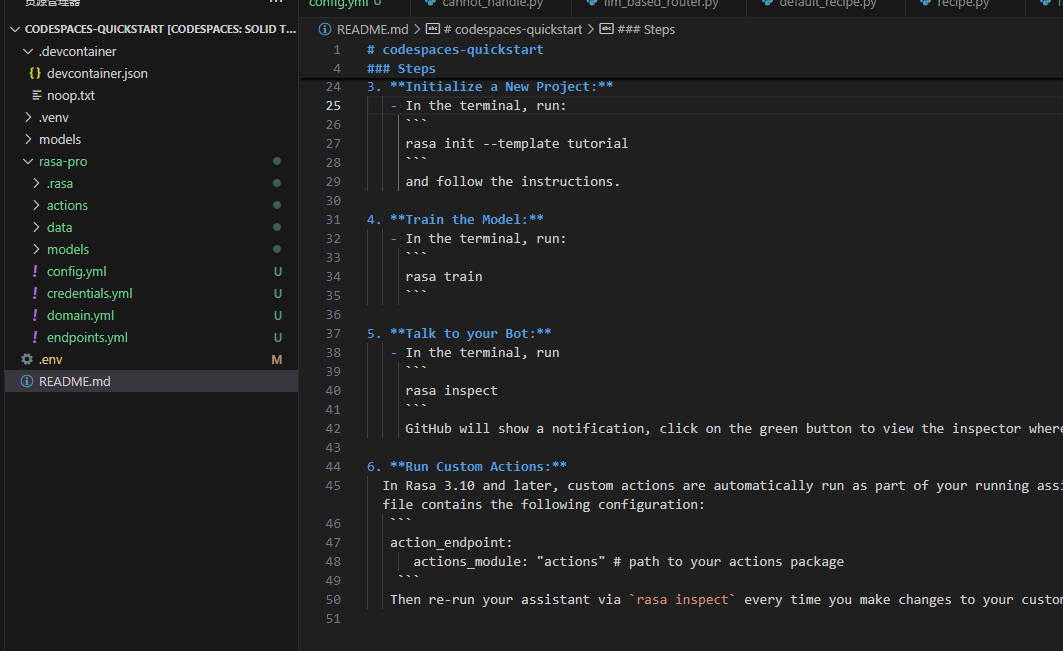This screenshot has height=651, width=1063.
Task: Click the text file icon of noop.txt
Action: pyautogui.click(x=37, y=96)
